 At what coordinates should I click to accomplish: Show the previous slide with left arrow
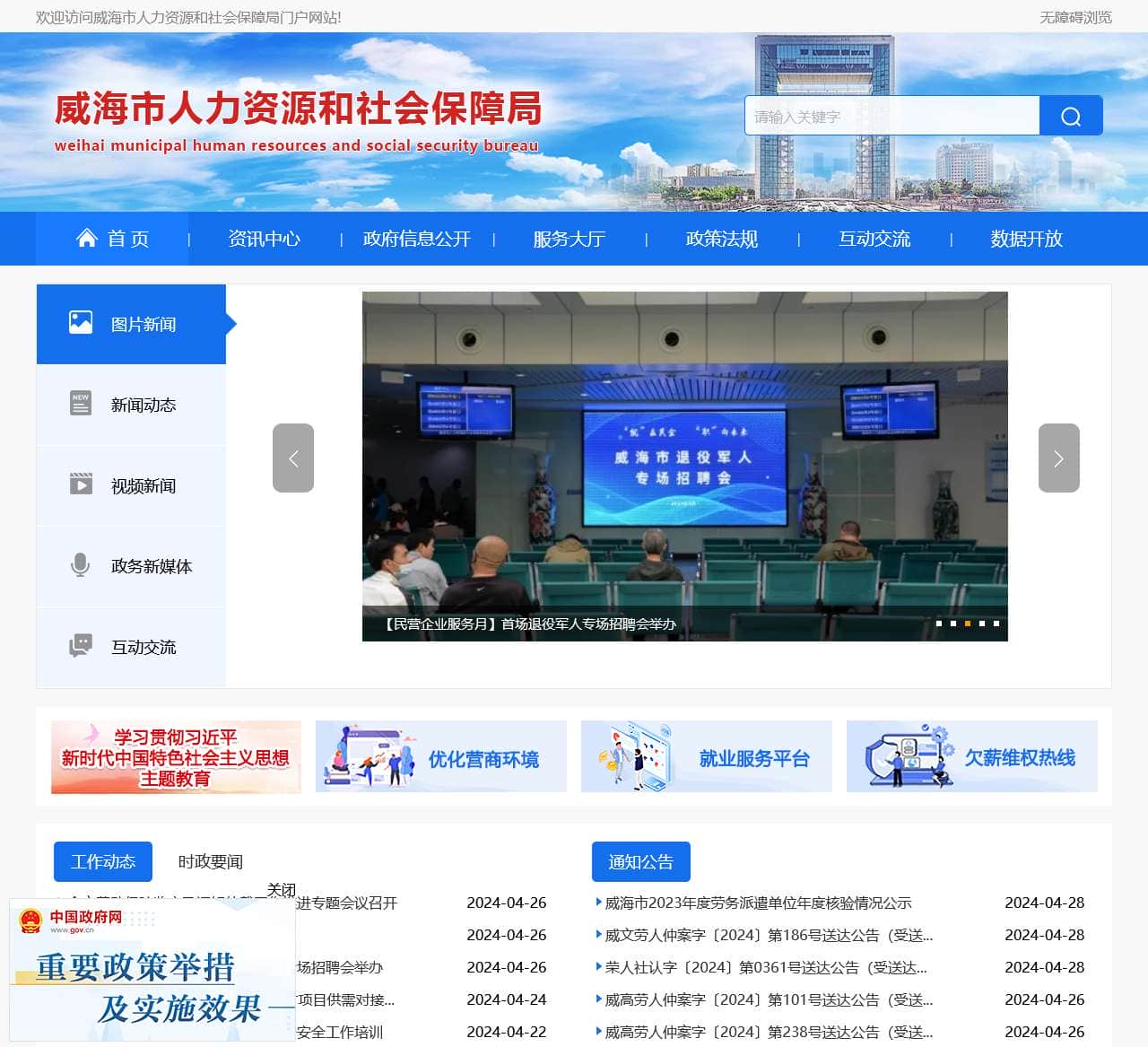pos(293,458)
